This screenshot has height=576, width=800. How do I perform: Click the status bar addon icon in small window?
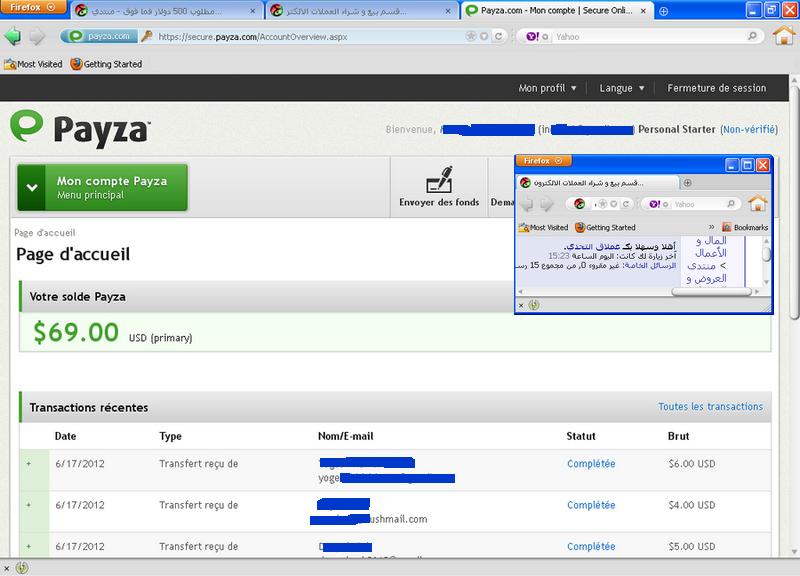[534, 305]
